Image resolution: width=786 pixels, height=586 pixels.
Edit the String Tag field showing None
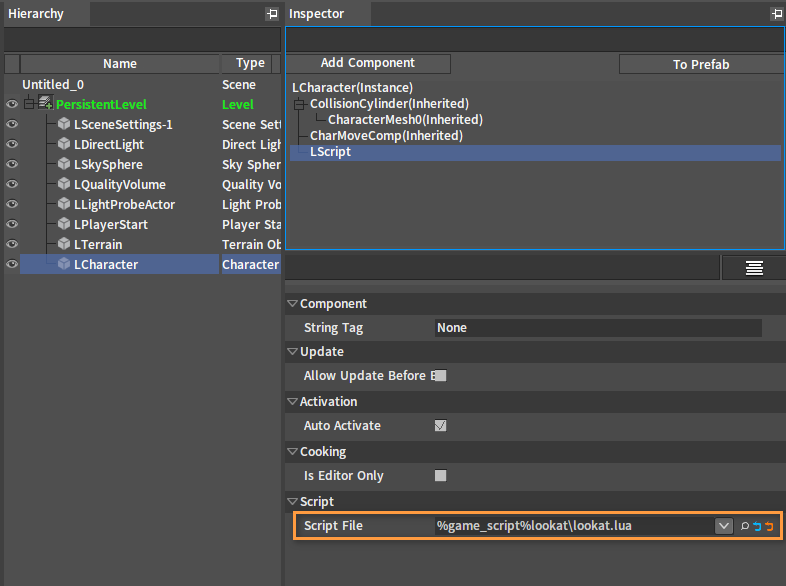point(598,328)
